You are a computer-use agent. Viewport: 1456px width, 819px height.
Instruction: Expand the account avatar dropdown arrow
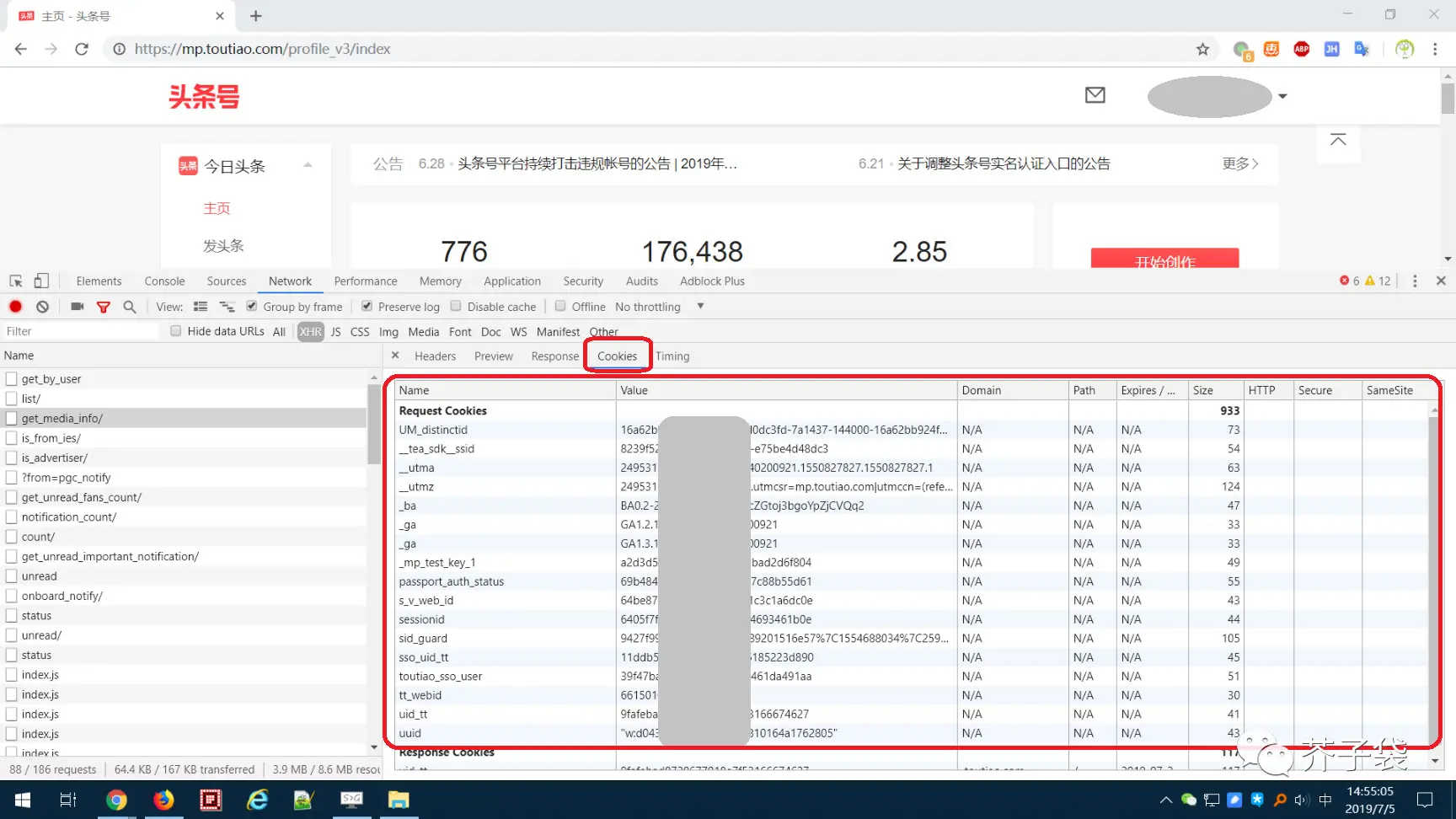click(x=1282, y=96)
